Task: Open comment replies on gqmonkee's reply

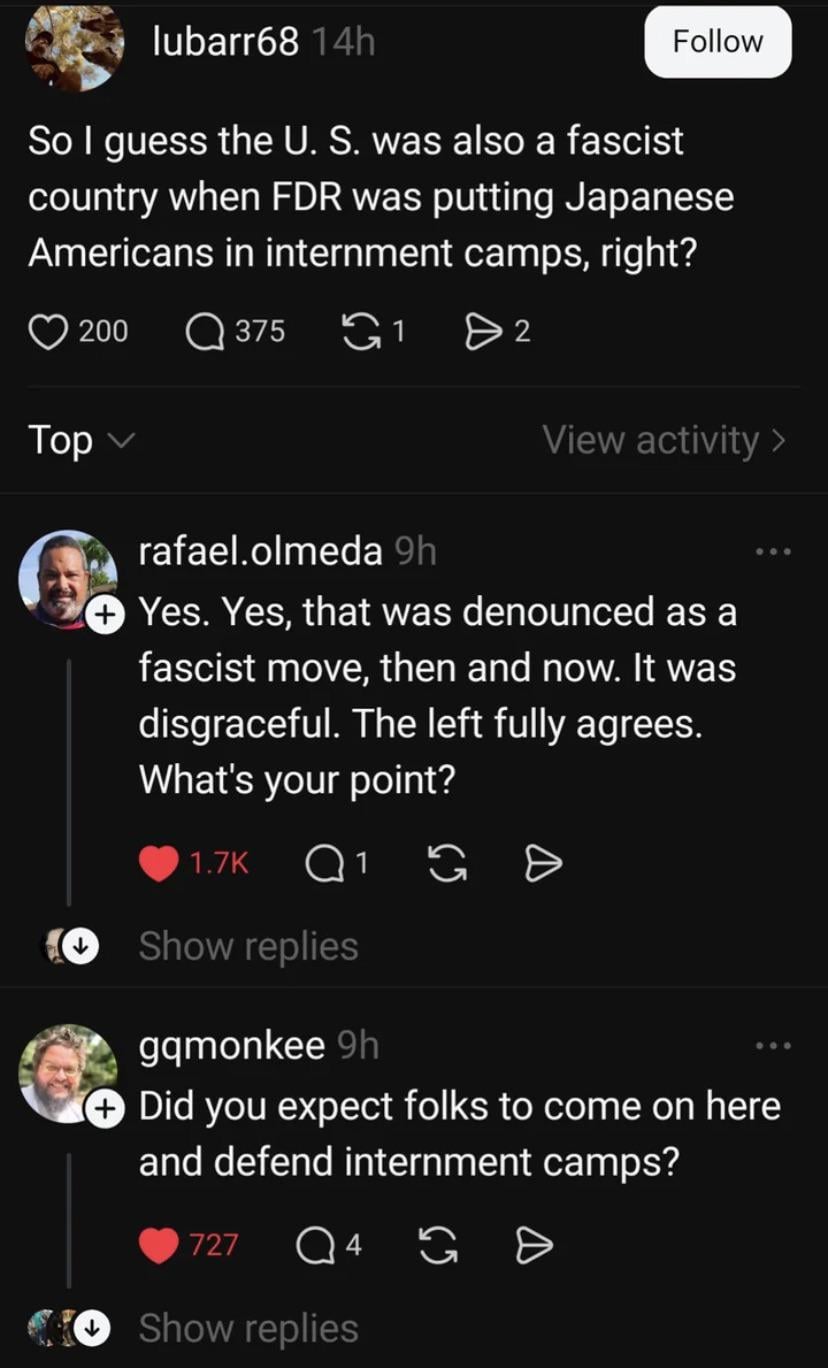Action: (x=315, y=1245)
